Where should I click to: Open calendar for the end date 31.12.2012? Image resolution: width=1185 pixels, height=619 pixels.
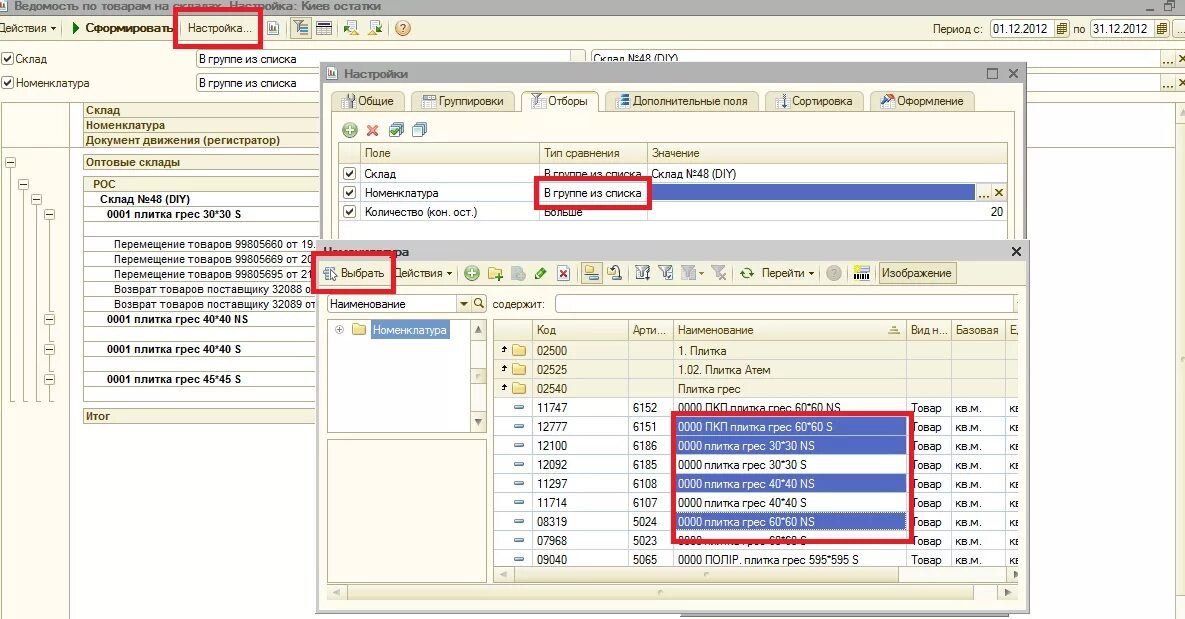click(1162, 29)
